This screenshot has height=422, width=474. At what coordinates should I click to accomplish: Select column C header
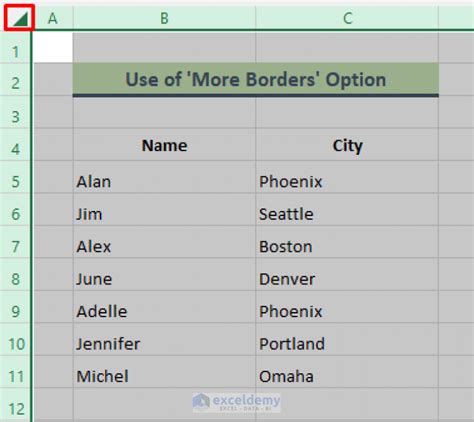point(347,18)
